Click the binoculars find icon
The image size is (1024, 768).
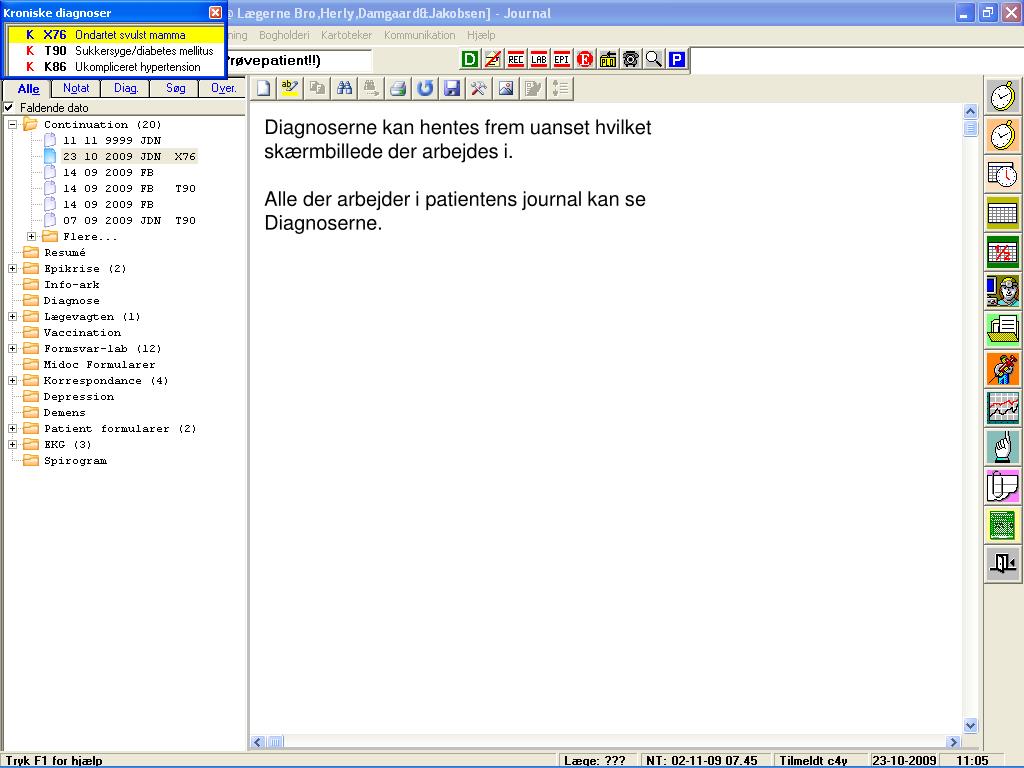click(x=344, y=88)
